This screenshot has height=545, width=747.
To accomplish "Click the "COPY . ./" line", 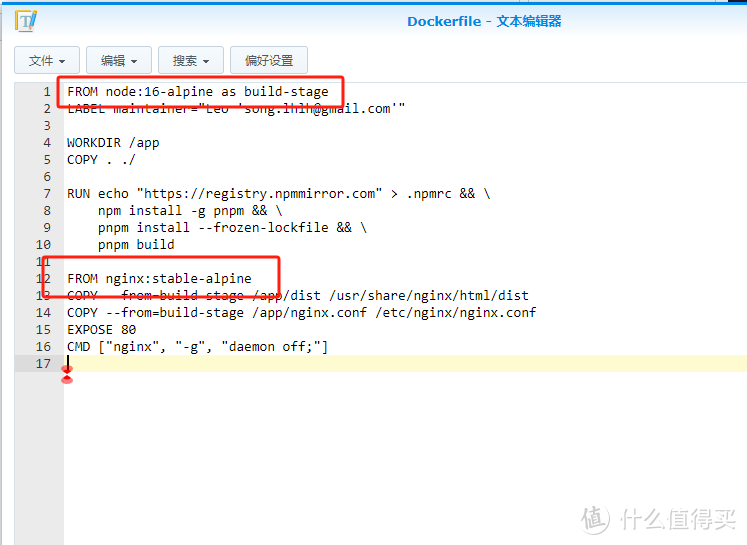I will tap(101, 160).
